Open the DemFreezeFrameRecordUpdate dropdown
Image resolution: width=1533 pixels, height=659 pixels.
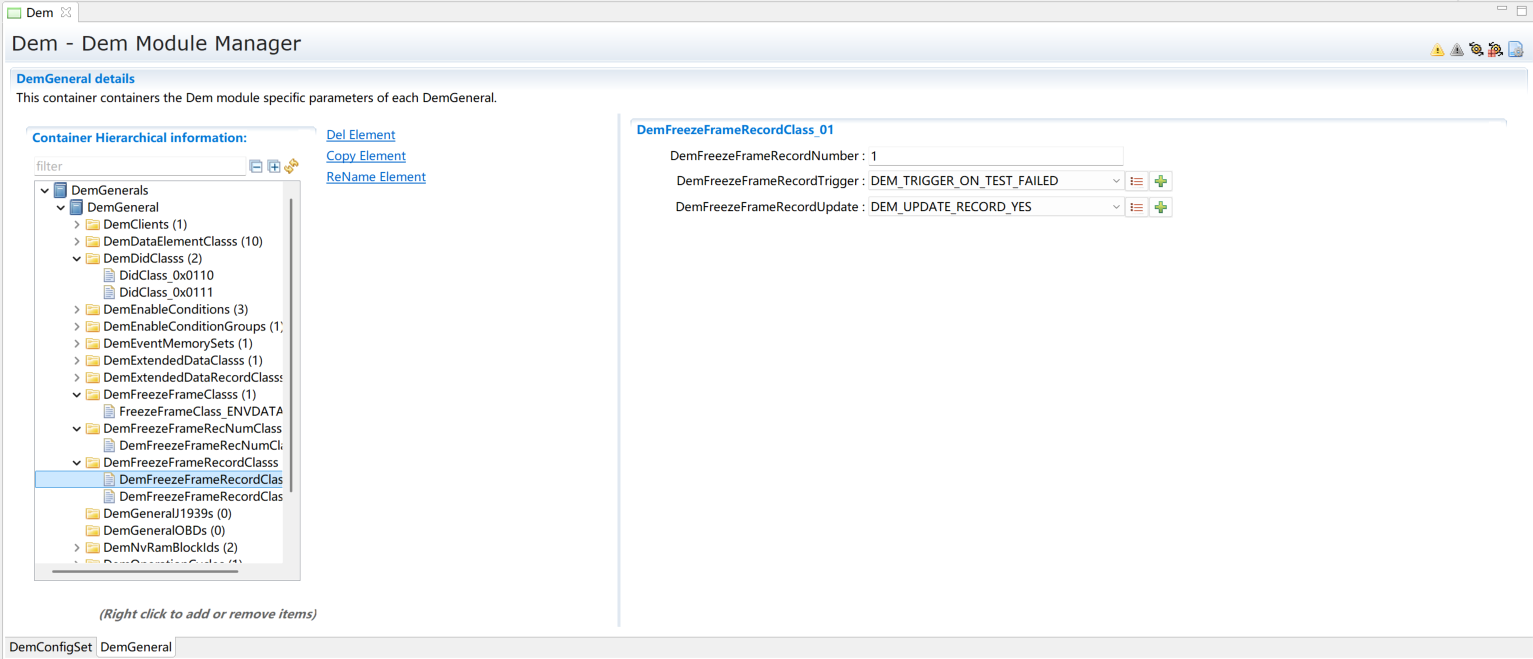tap(1115, 207)
